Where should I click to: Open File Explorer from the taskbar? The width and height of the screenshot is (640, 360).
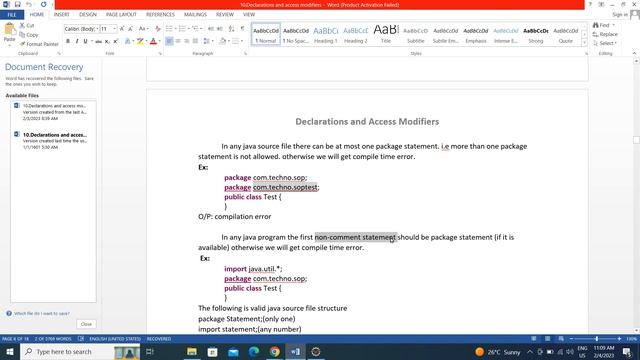pos(192,351)
